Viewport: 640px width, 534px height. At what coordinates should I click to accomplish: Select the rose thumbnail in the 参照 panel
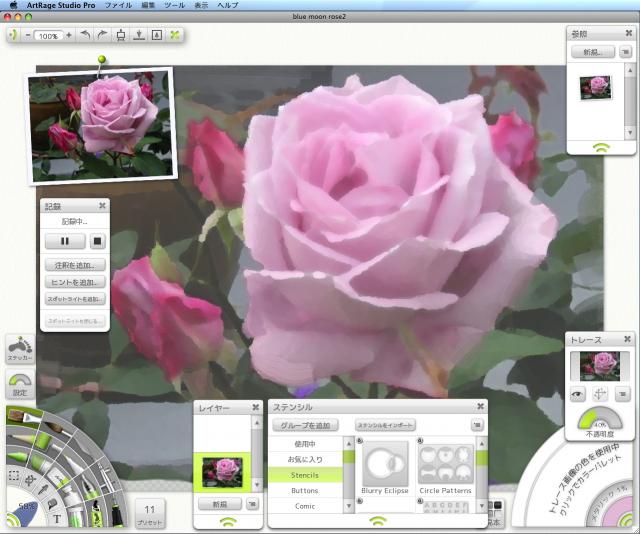point(596,87)
